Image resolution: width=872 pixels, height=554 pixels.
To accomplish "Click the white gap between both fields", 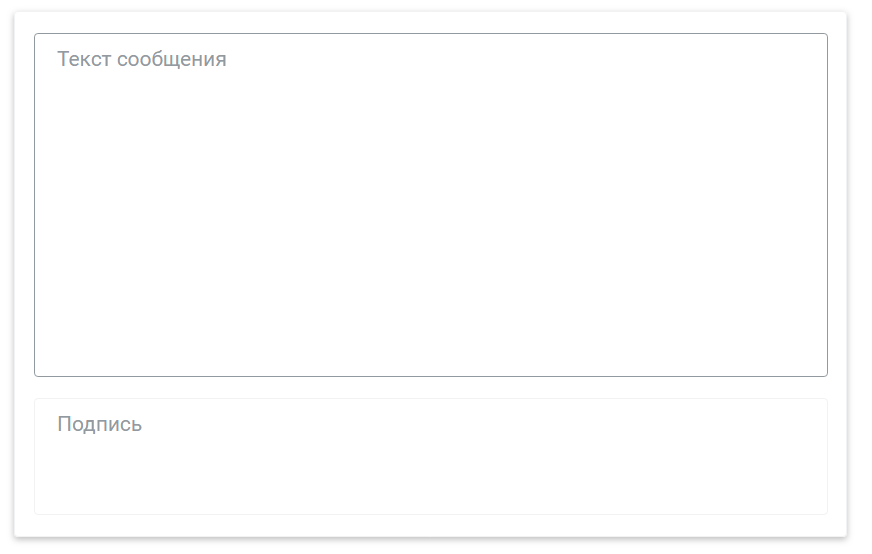I will [x=430, y=388].
